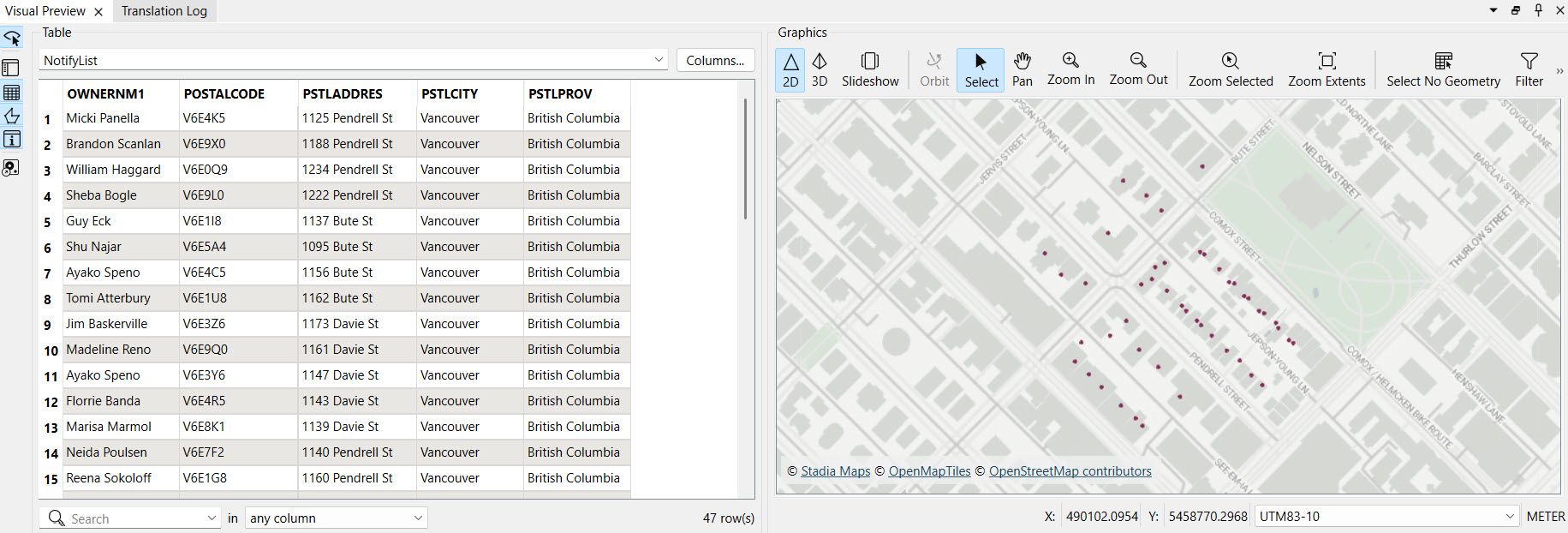This screenshot has width=1568, height=533.
Task: Switch graphics to 3D mode
Action: coord(820,69)
